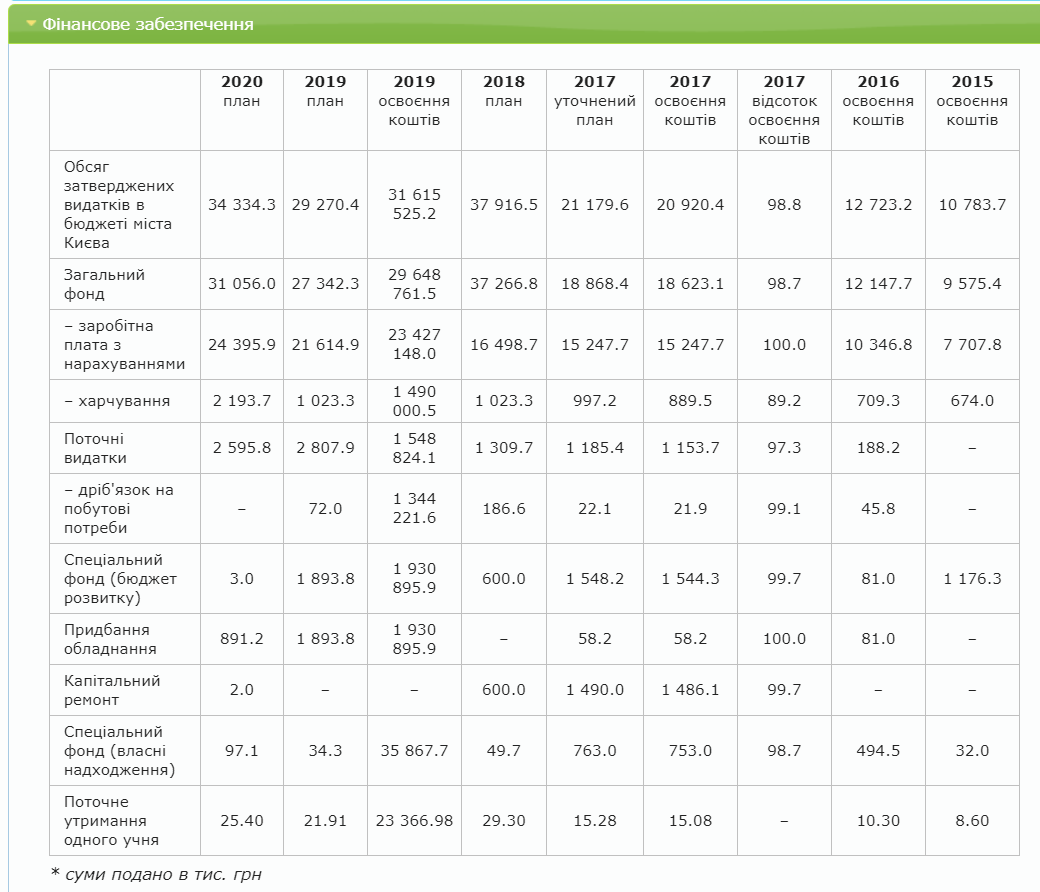The image size is (1040, 892).
Task: Click the Загальний фонд row label
Action: (105, 284)
